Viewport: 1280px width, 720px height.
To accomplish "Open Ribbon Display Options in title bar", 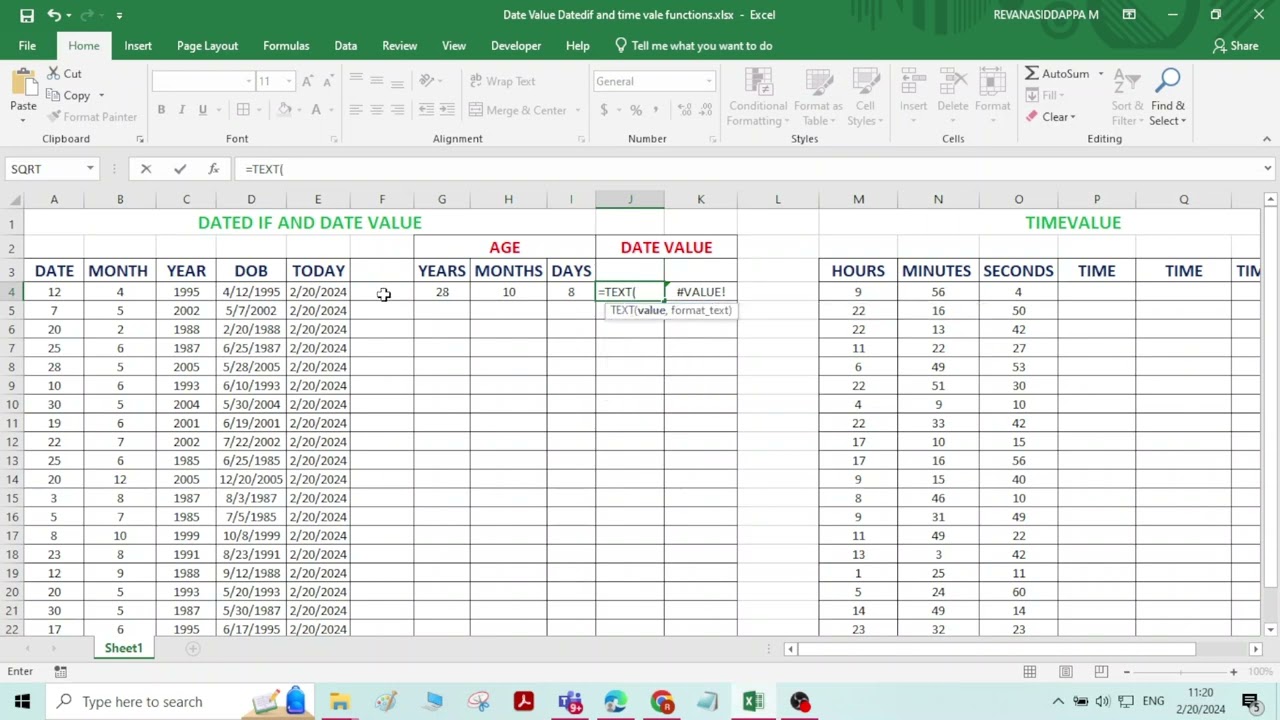I will coord(1129,15).
